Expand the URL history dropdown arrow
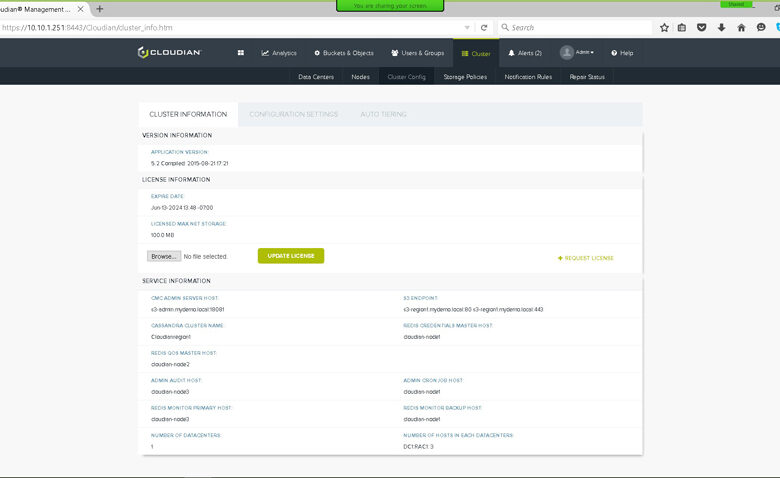This screenshot has width=780, height=478. point(467,28)
